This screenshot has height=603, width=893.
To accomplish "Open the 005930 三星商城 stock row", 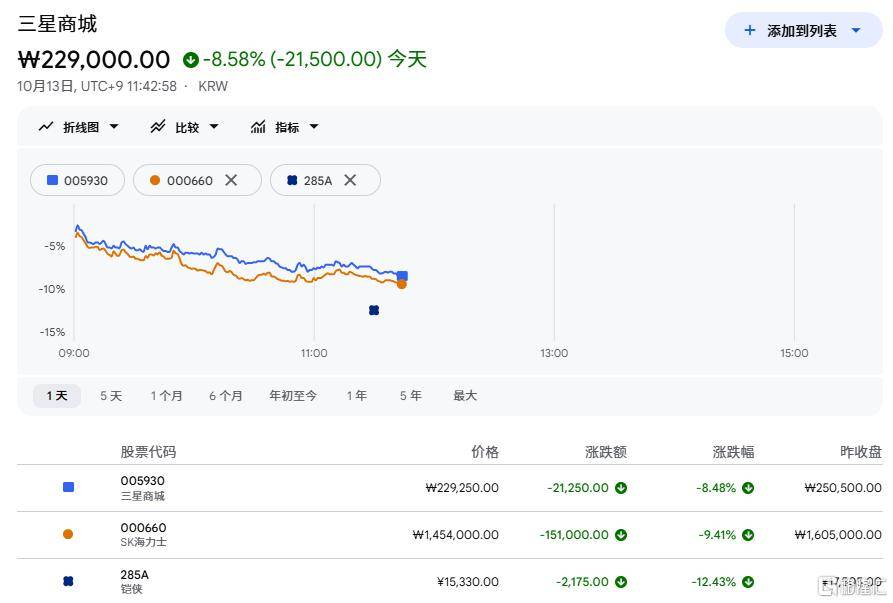I will point(450,488).
